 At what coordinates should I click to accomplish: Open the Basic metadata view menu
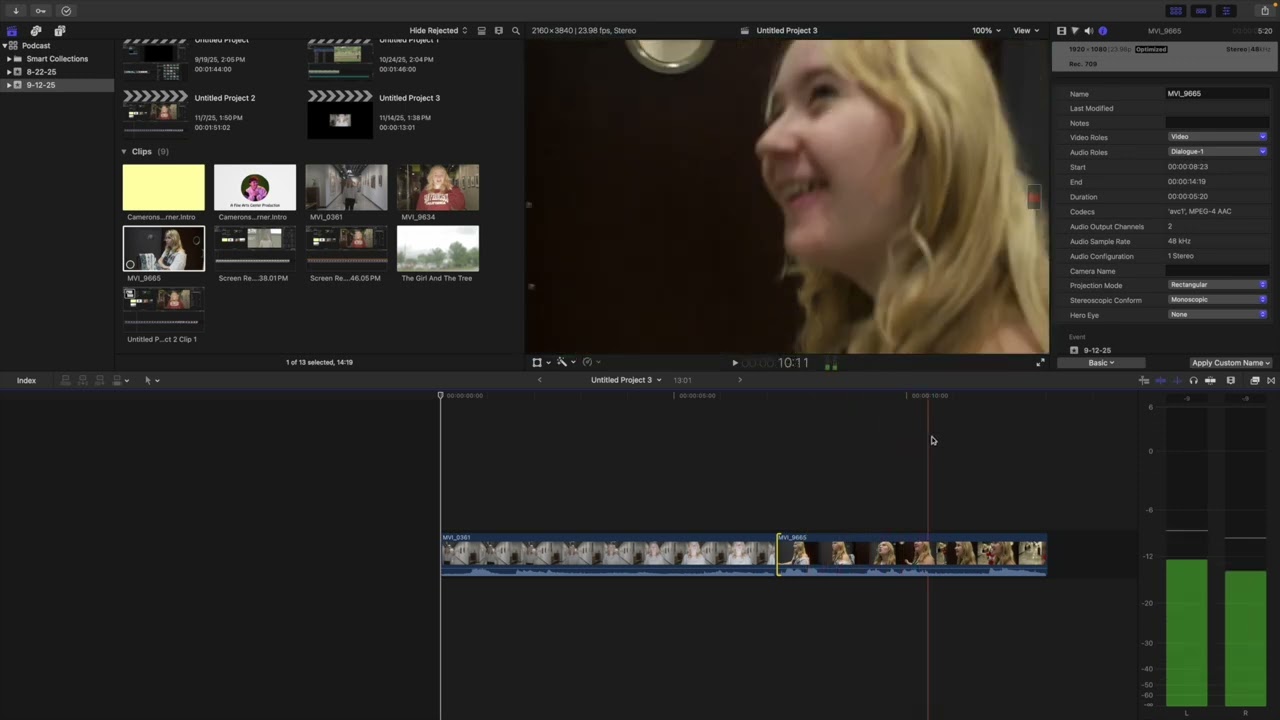[x=1101, y=363]
